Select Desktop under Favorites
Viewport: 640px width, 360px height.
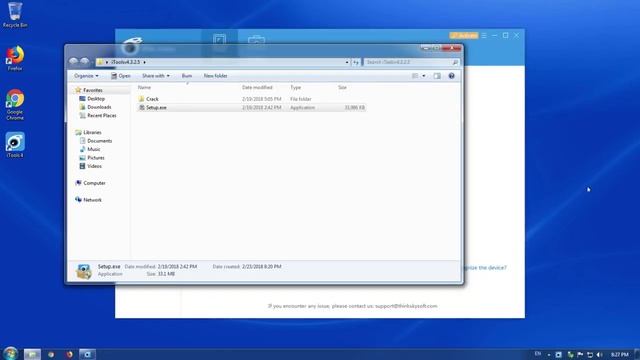point(96,99)
